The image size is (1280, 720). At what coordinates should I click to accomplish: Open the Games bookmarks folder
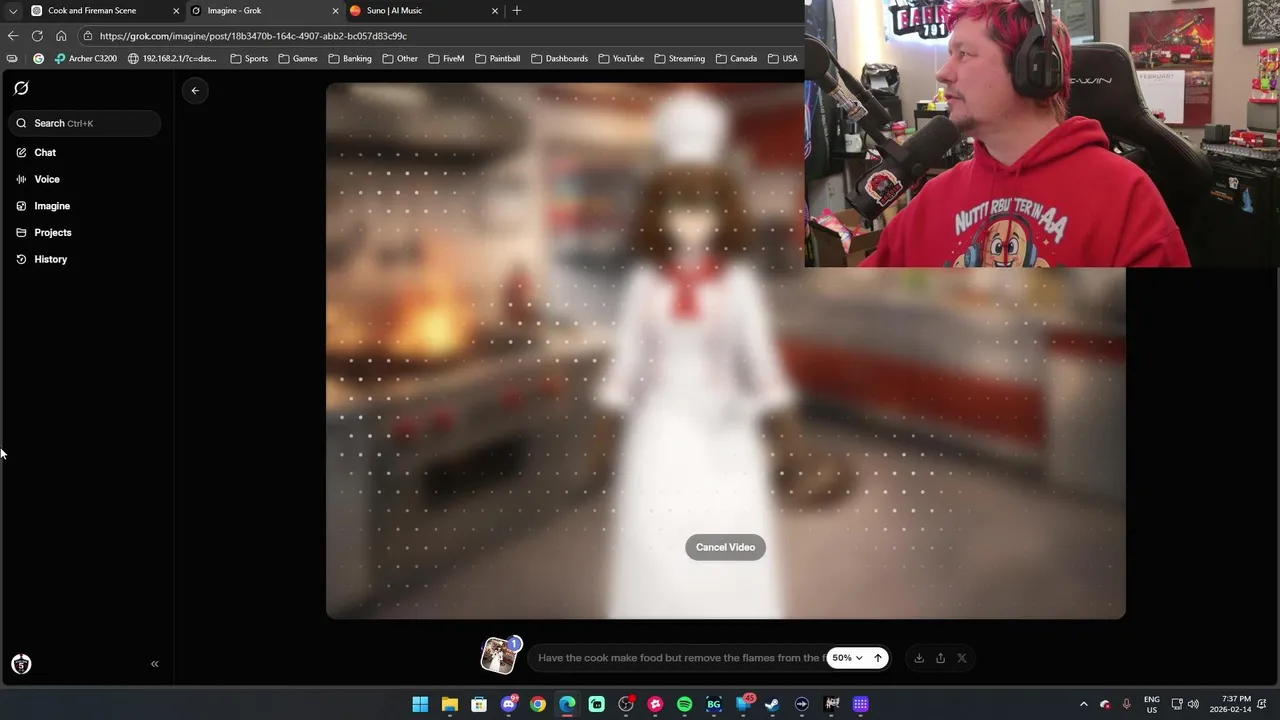[x=298, y=59]
